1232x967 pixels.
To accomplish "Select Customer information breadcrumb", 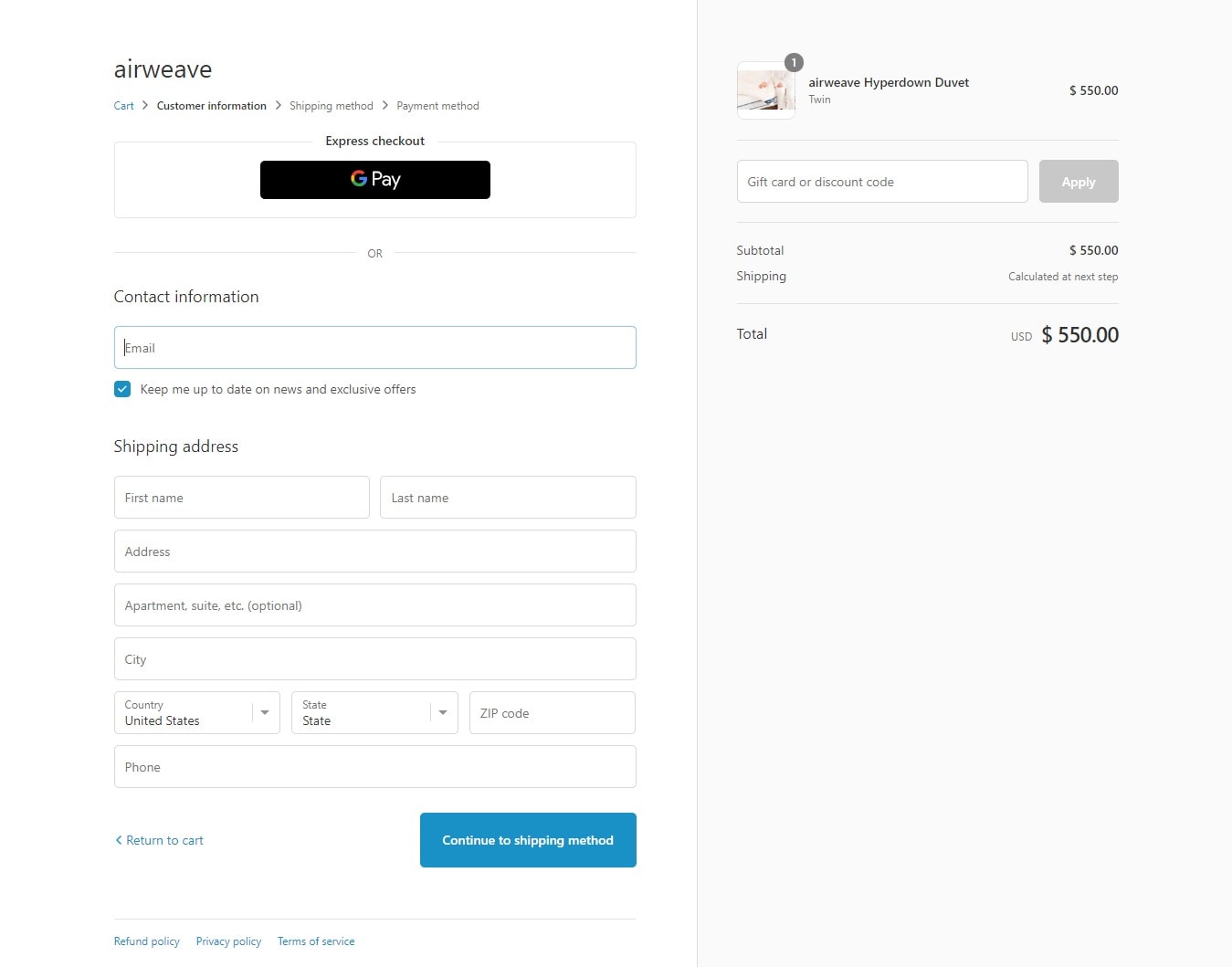I will coord(212,106).
